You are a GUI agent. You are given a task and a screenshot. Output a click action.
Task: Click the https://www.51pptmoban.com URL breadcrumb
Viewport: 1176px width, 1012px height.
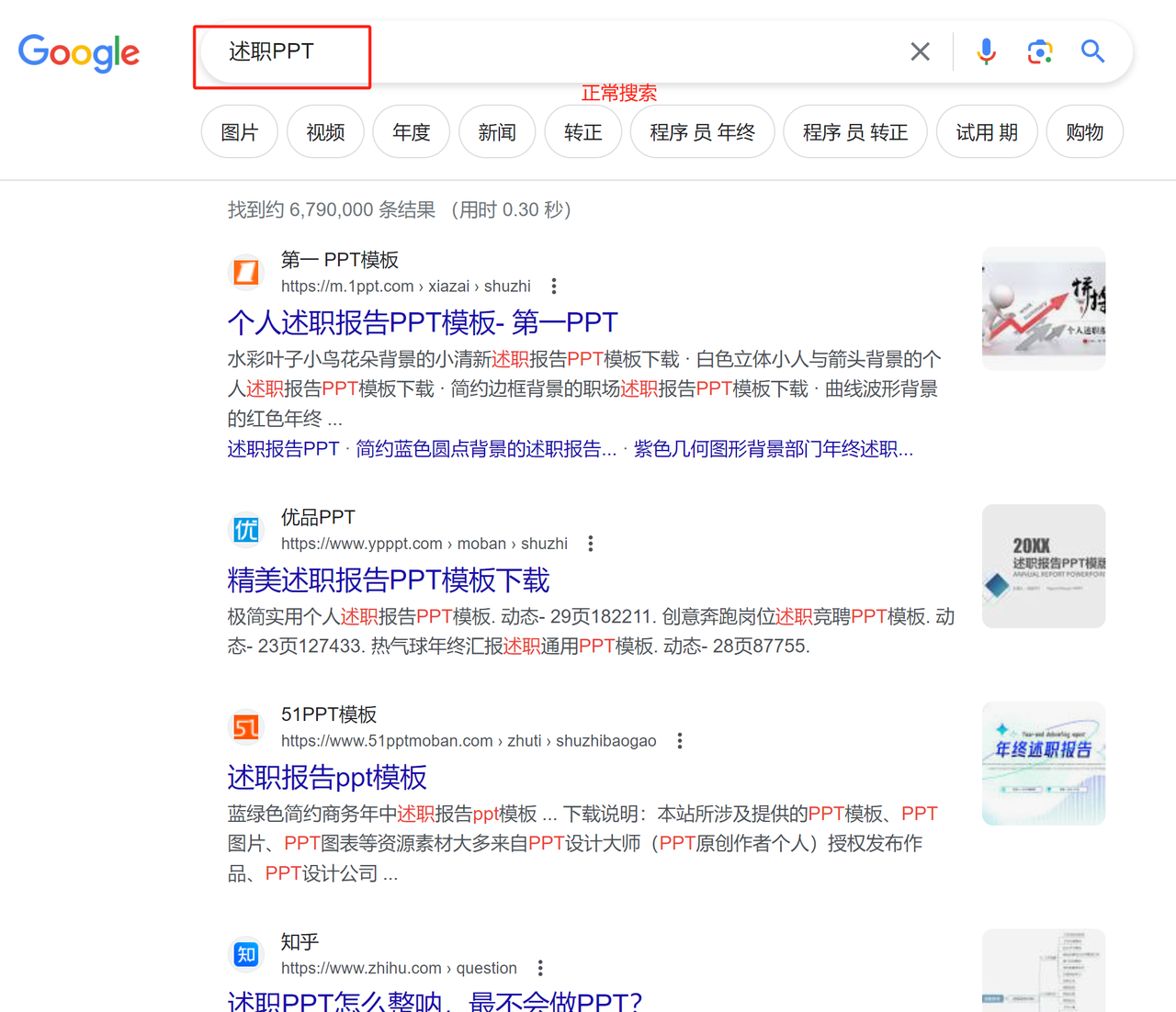469,741
